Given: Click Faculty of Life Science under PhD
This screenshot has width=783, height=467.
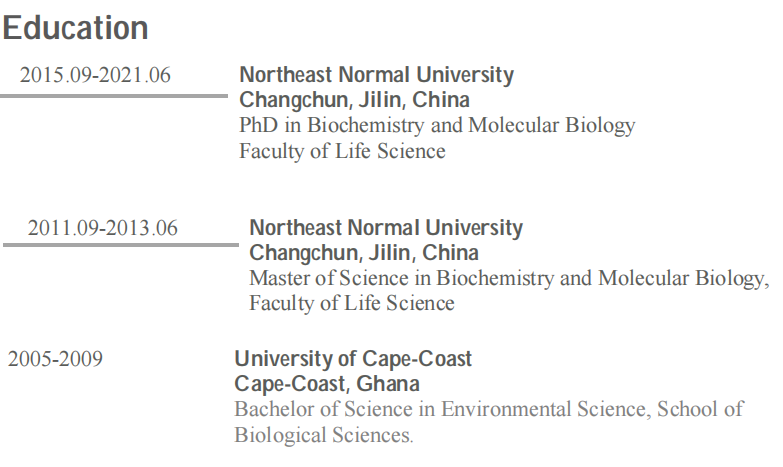Looking at the screenshot, I should coord(342,152).
